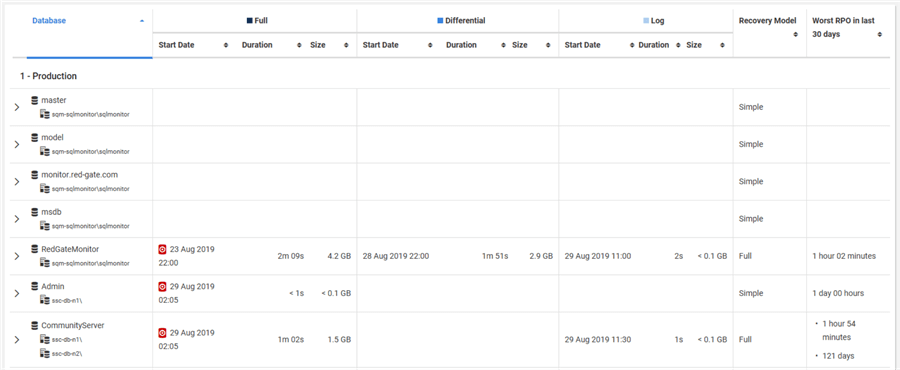Click red alert icon for RedGateMonitor full backup
Viewport: 900px width, 370px height.
coord(162,250)
